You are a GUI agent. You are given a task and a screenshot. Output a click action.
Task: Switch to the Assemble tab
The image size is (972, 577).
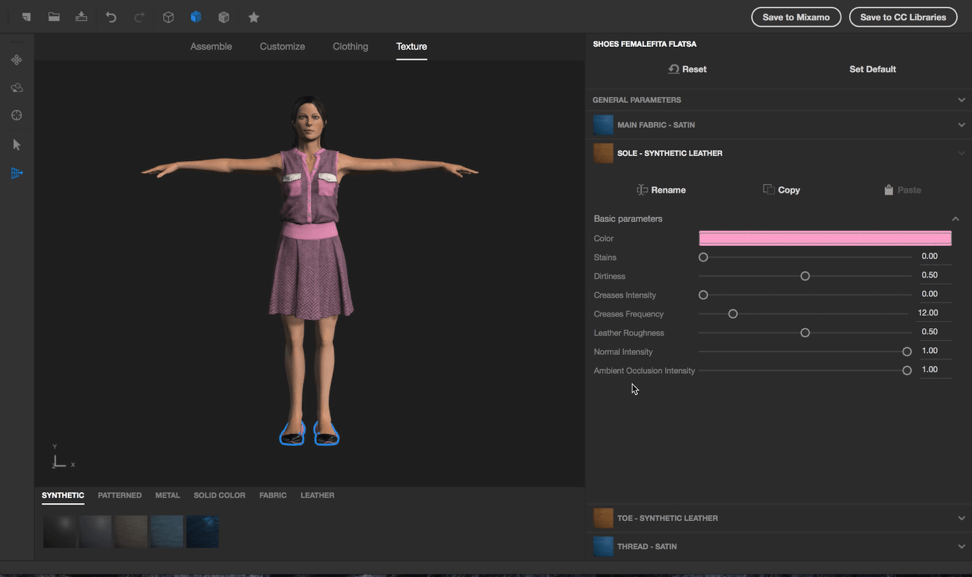pos(211,46)
